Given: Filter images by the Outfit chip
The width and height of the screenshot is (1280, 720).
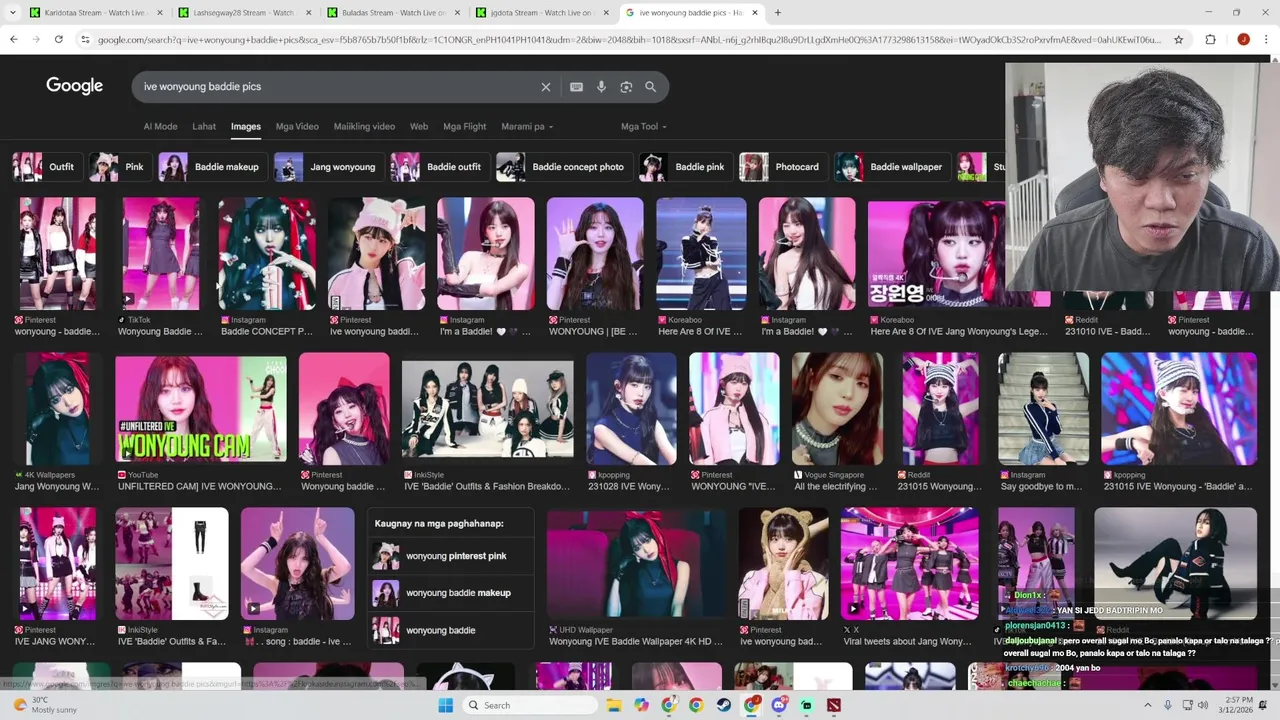Looking at the screenshot, I should click(x=46, y=167).
